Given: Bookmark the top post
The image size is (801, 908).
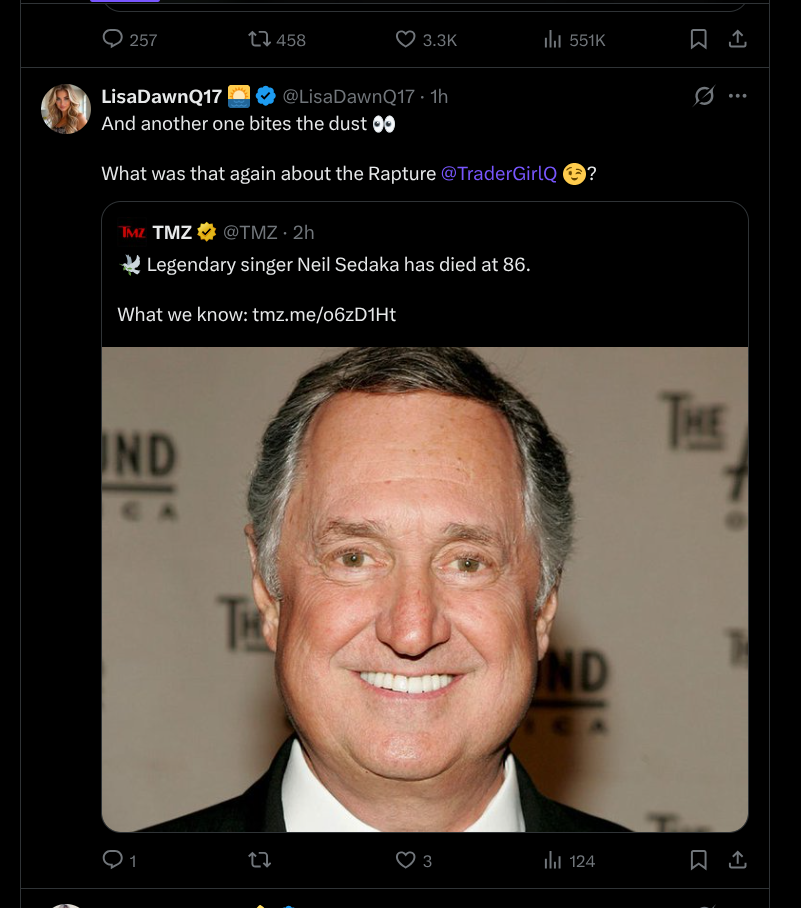Looking at the screenshot, I should click(x=699, y=39).
